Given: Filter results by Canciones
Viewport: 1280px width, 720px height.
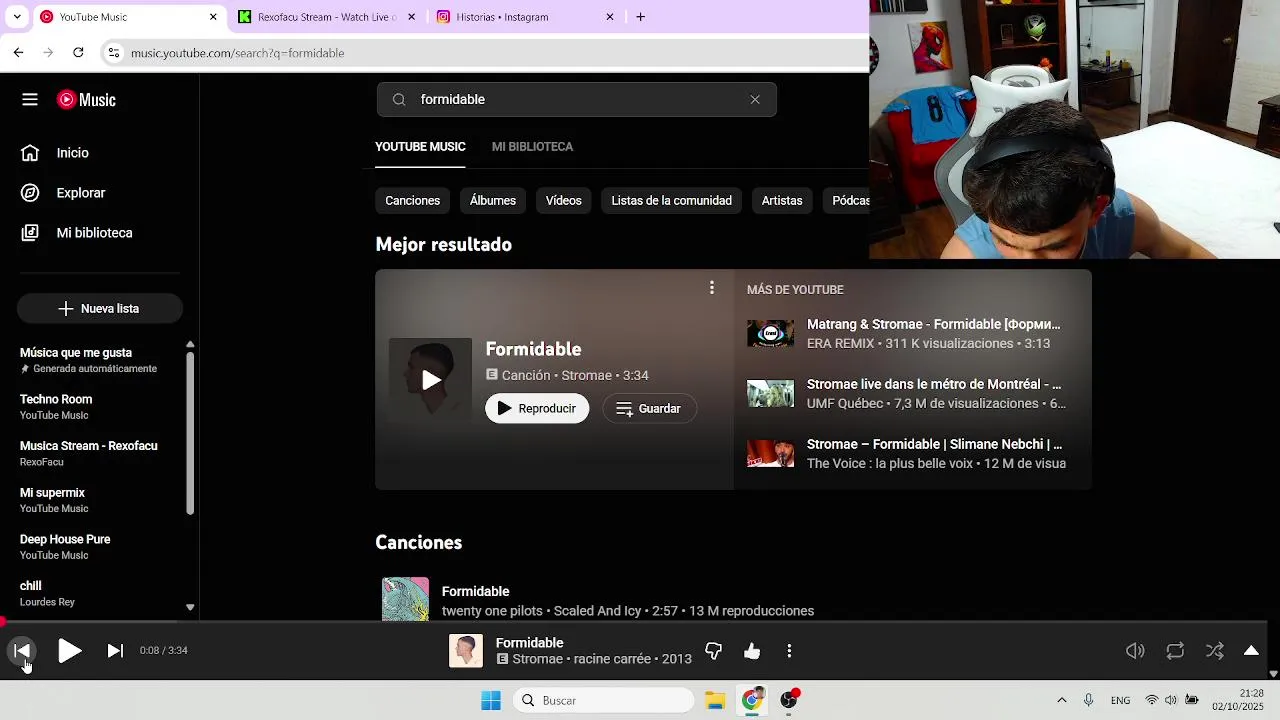Looking at the screenshot, I should coord(412,201).
